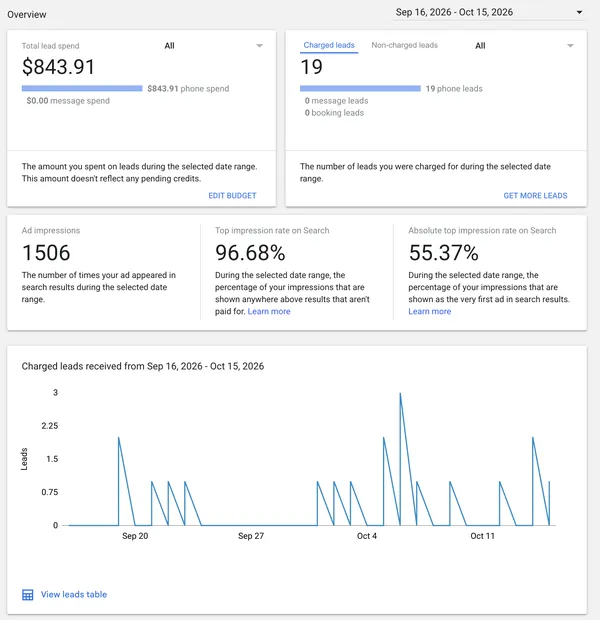Click the GET MORE LEADS button
This screenshot has height=620, width=600.
535,196
